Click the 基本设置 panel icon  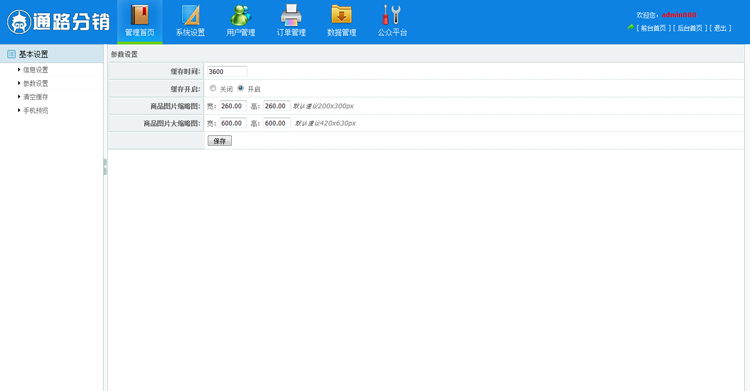(11, 54)
